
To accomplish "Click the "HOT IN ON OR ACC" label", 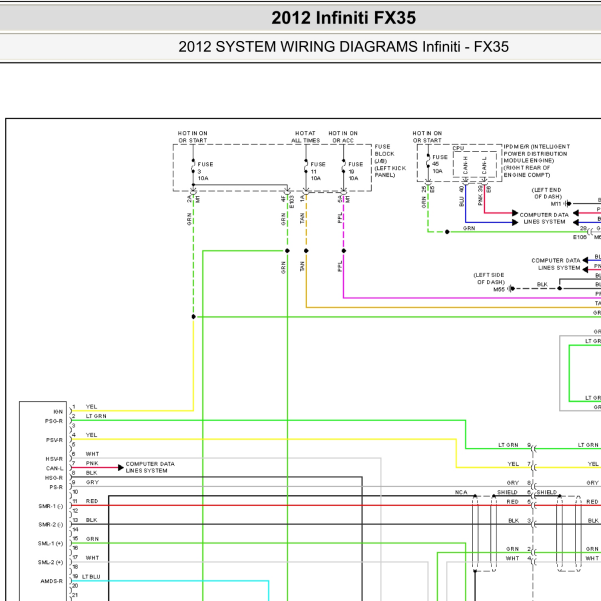I will 343,137.
